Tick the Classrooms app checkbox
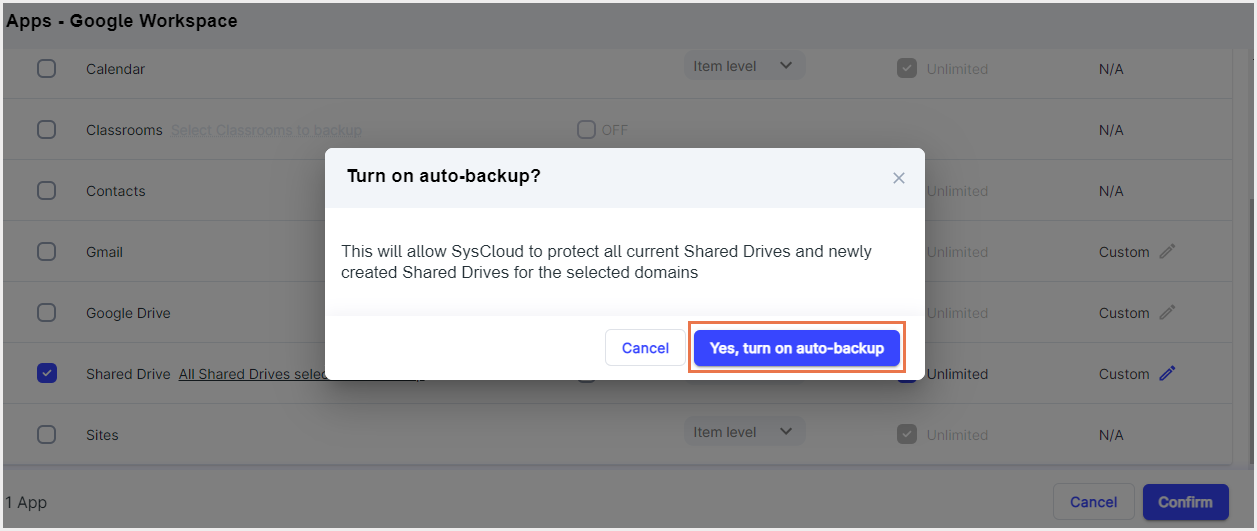 click(x=47, y=130)
